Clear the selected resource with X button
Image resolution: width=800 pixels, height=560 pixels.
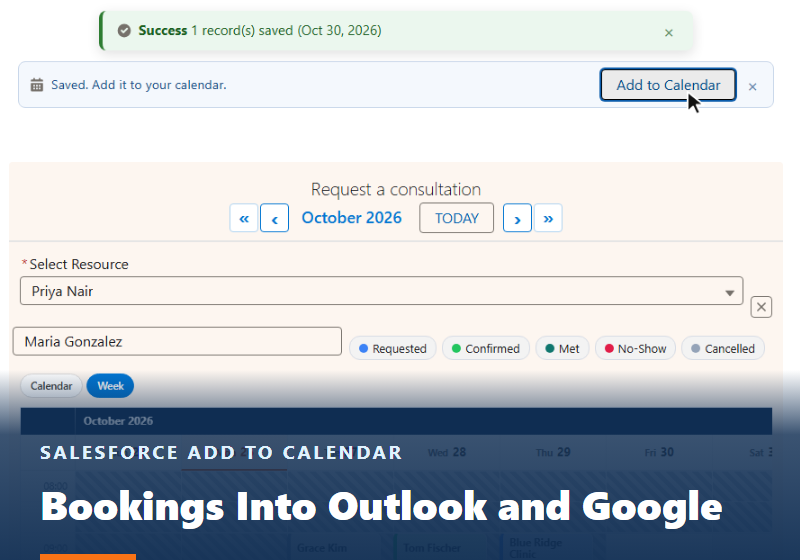tap(761, 307)
